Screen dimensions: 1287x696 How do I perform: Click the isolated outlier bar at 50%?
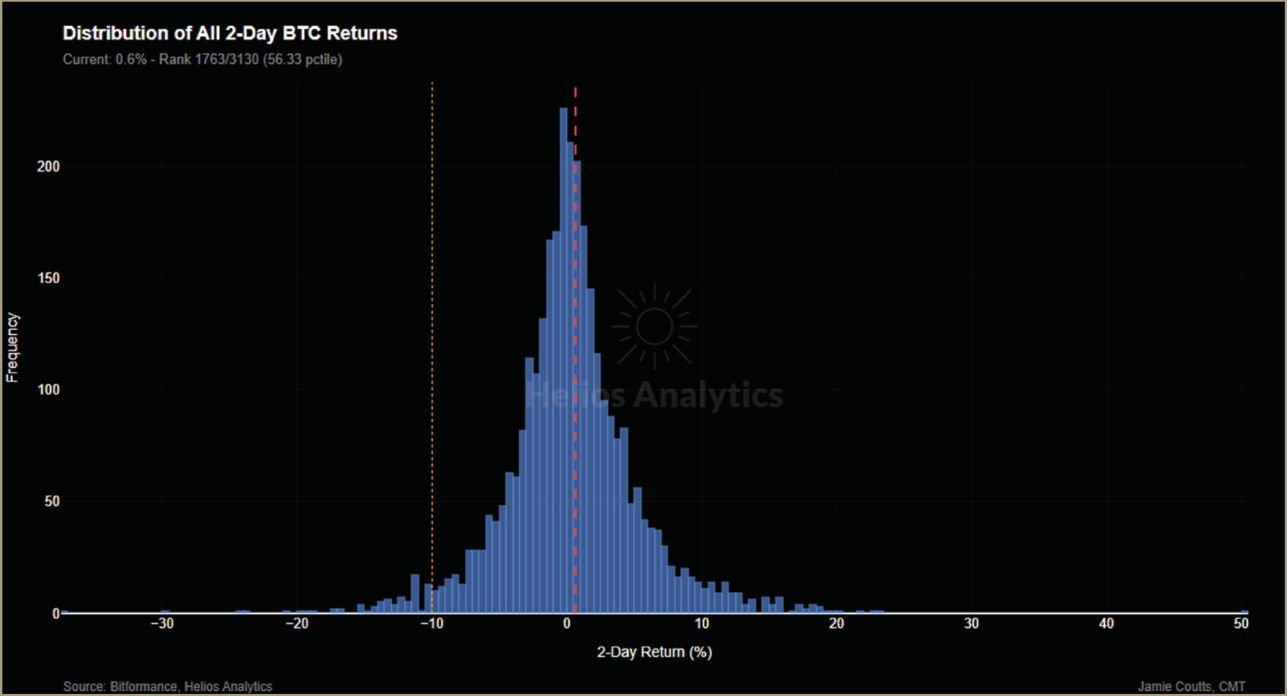click(x=1244, y=611)
